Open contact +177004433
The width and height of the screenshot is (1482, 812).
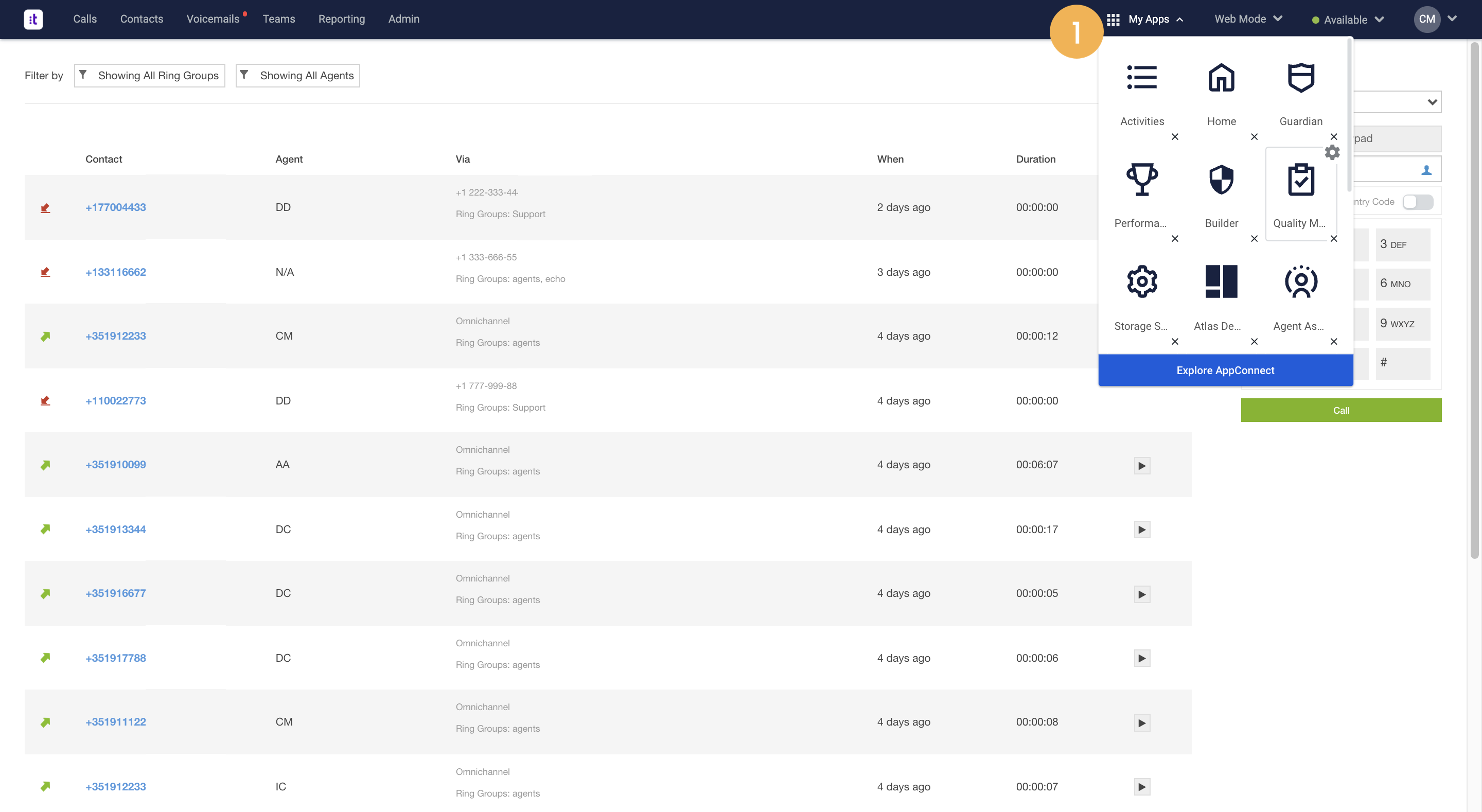115,207
